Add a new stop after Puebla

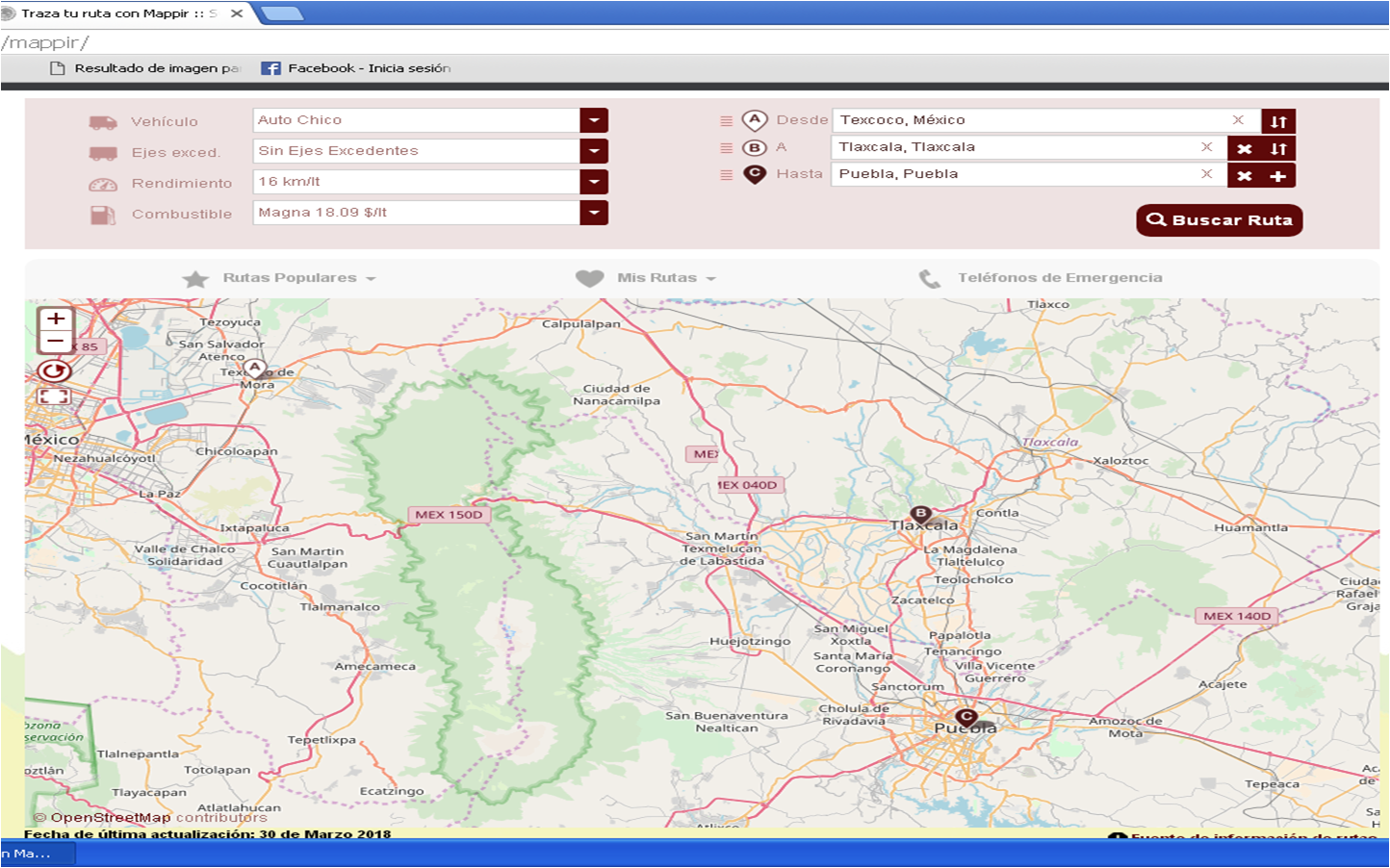point(1279,174)
